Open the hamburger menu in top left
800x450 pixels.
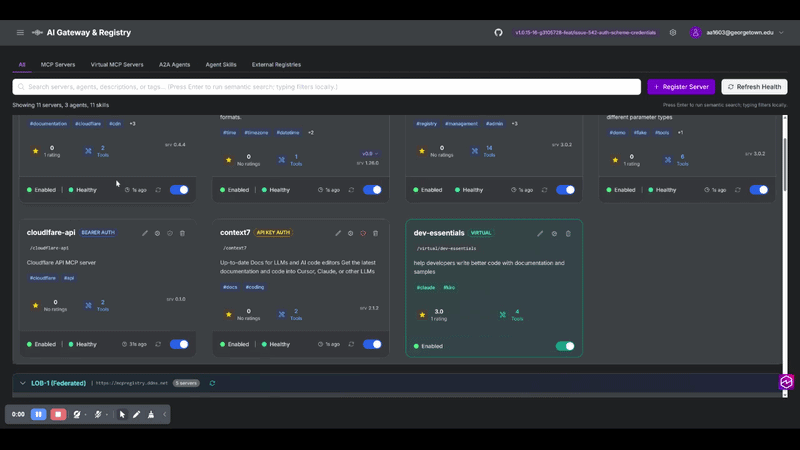click(x=20, y=32)
